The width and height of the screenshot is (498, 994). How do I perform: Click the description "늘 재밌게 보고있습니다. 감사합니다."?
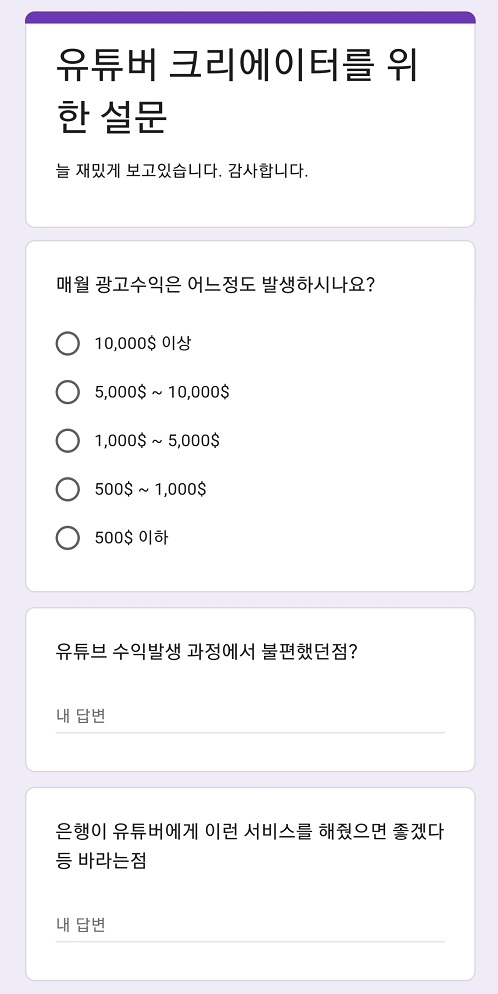coord(182,171)
